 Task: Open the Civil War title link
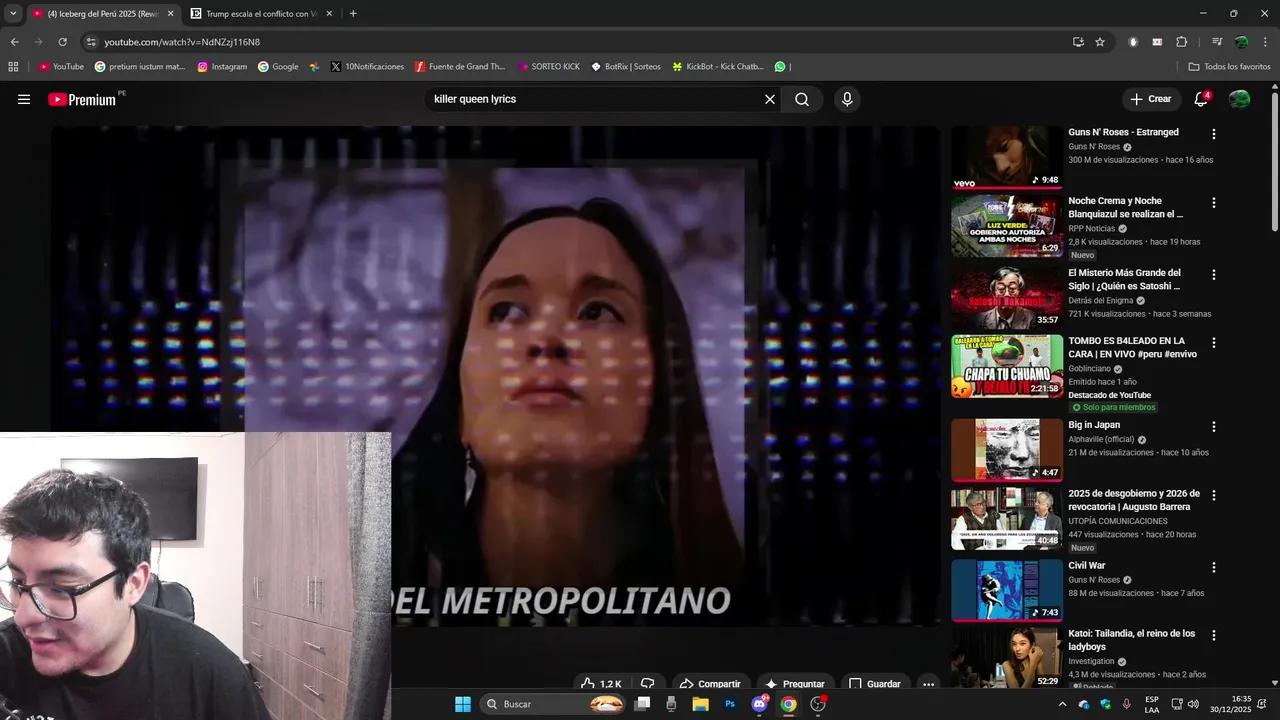pos(1087,566)
